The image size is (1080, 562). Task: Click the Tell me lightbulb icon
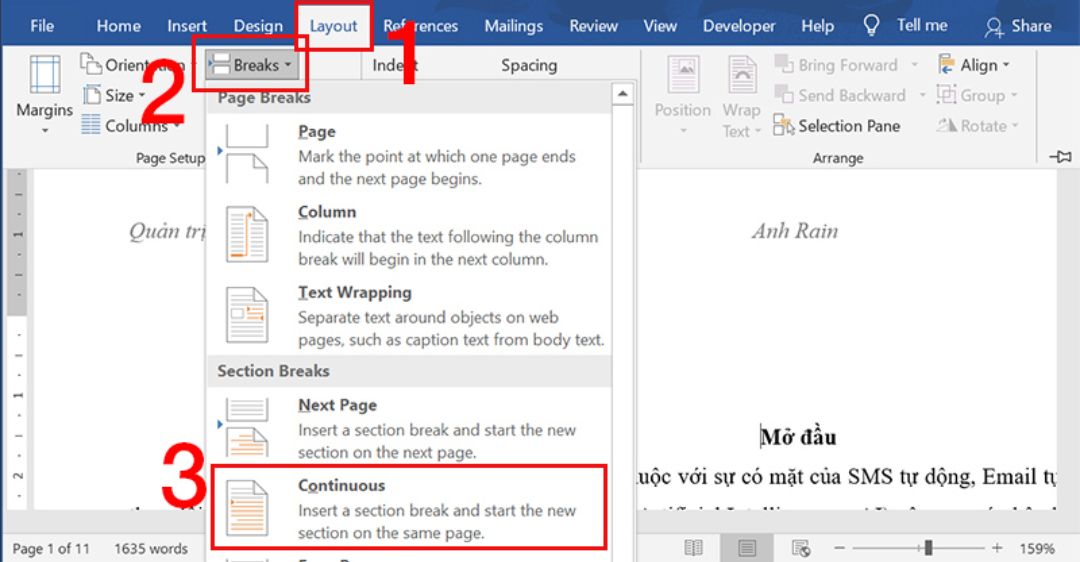point(871,26)
